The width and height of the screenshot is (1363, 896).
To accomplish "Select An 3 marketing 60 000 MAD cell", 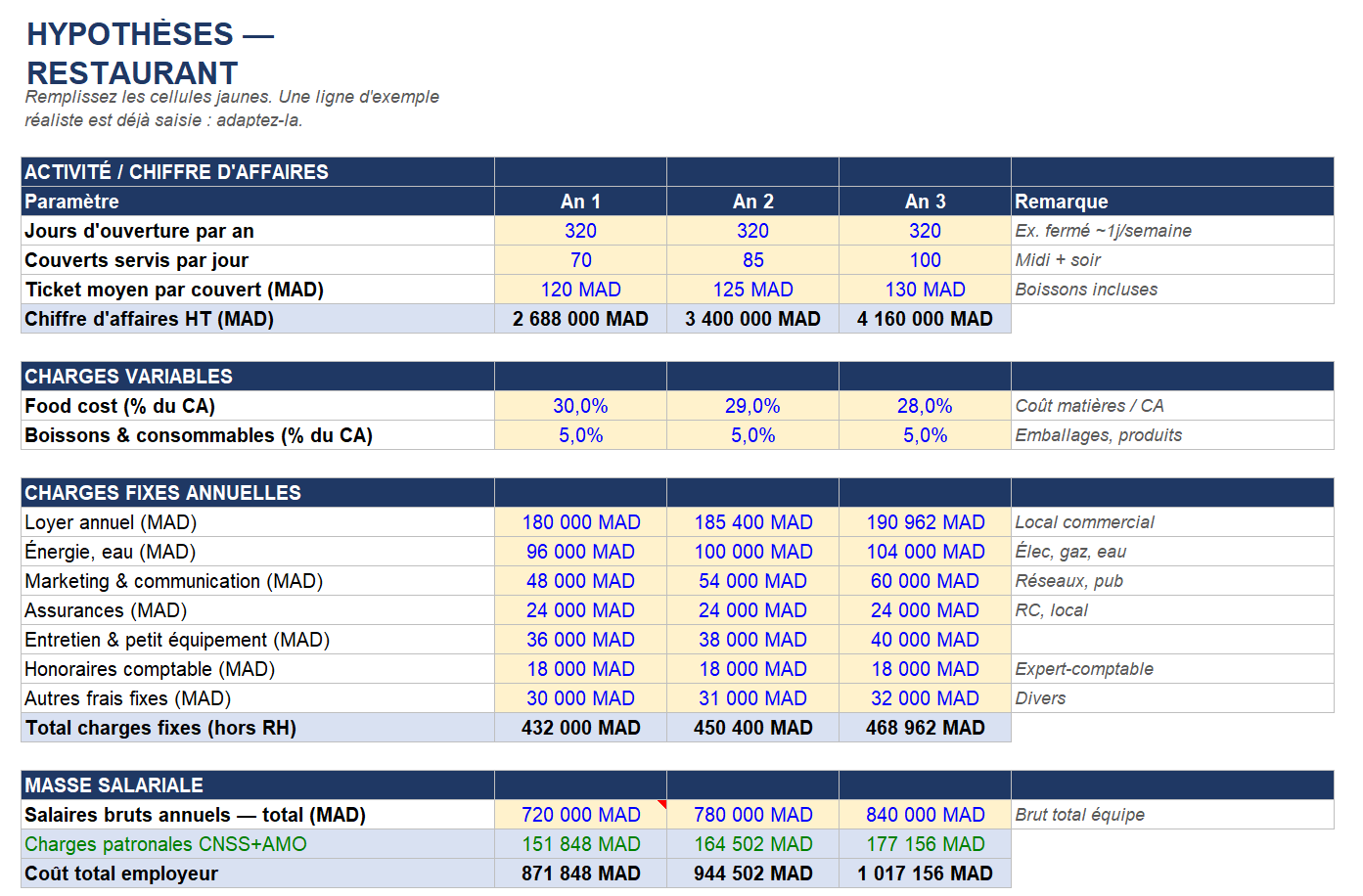I will 925,581.
